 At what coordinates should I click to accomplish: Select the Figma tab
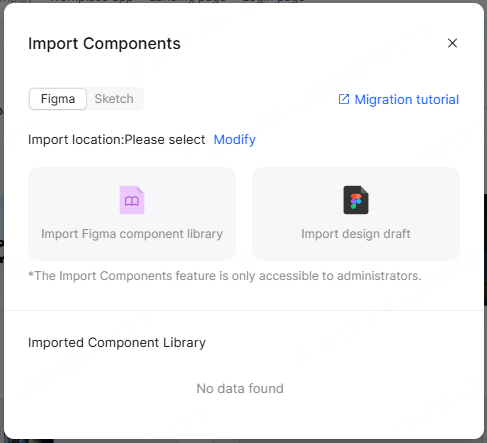[x=58, y=99]
